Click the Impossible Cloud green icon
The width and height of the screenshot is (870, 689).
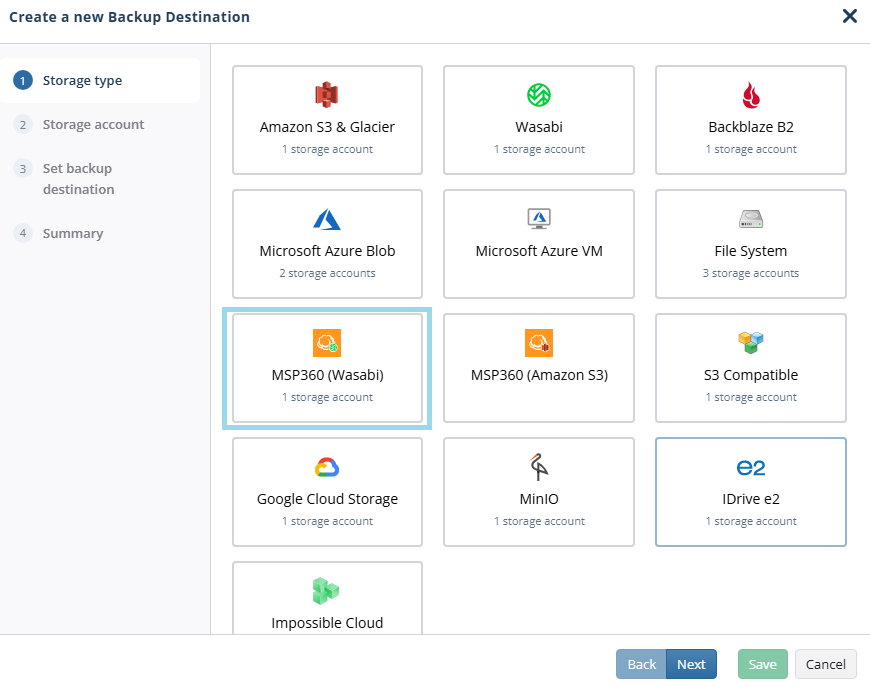[x=326, y=591]
